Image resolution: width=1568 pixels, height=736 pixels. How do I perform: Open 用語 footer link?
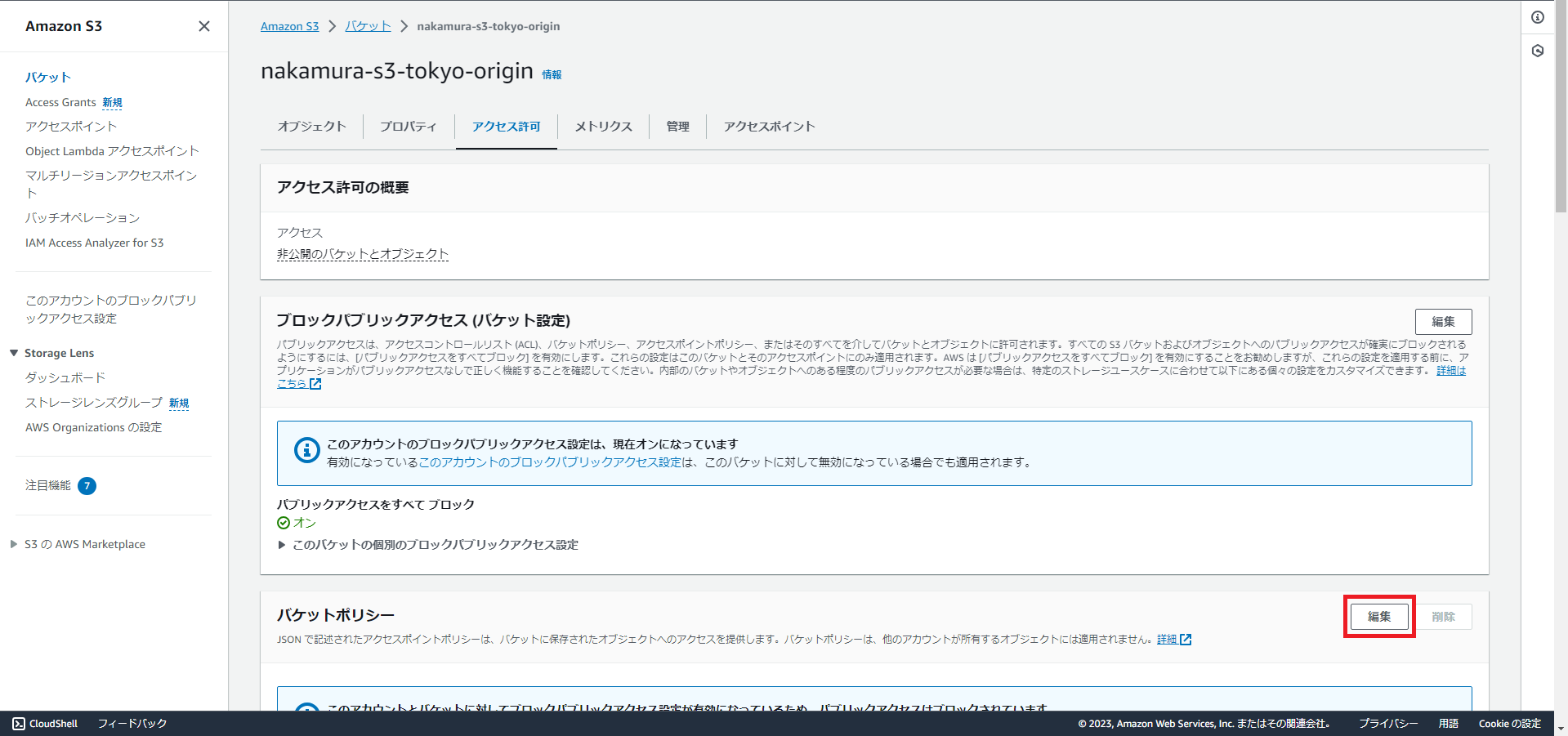click(x=1449, y=724)
